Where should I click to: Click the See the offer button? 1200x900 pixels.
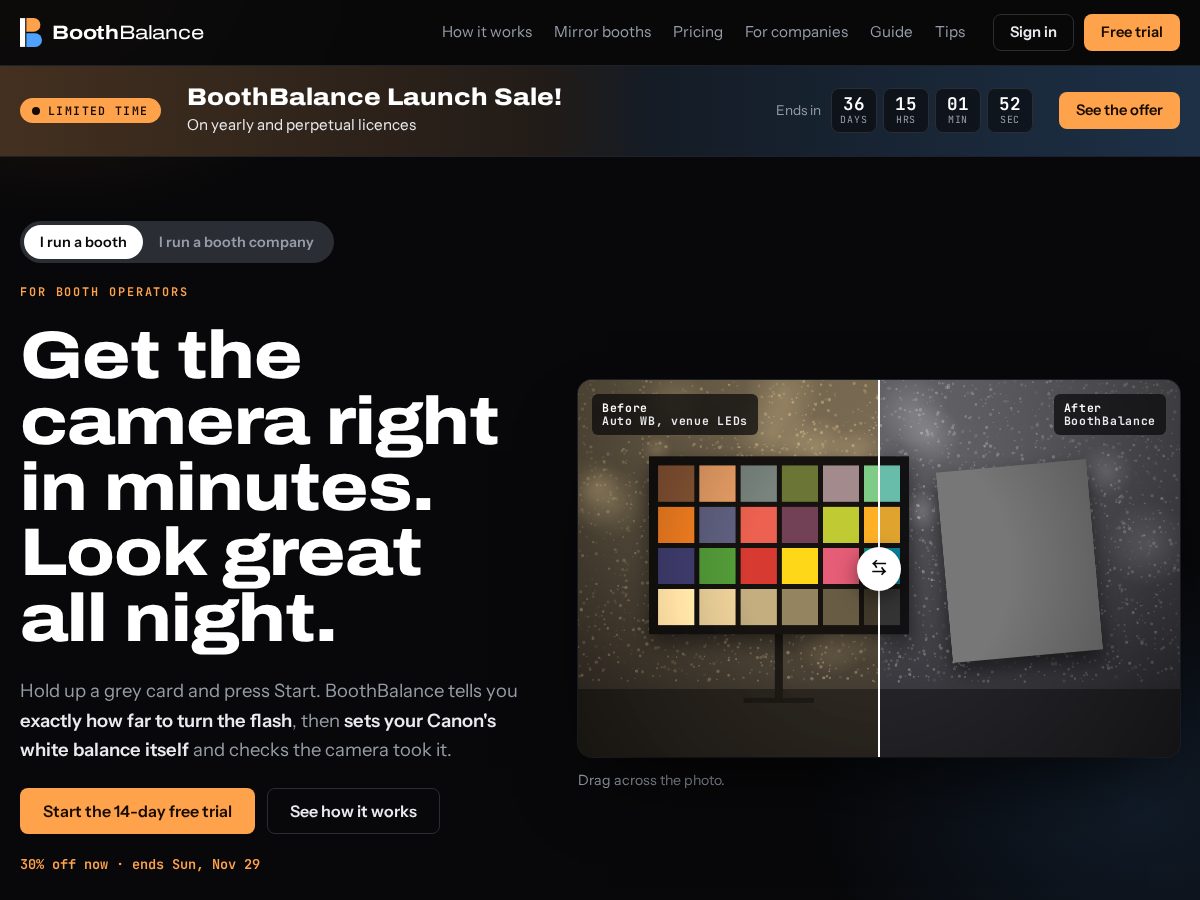(1119, 110)
